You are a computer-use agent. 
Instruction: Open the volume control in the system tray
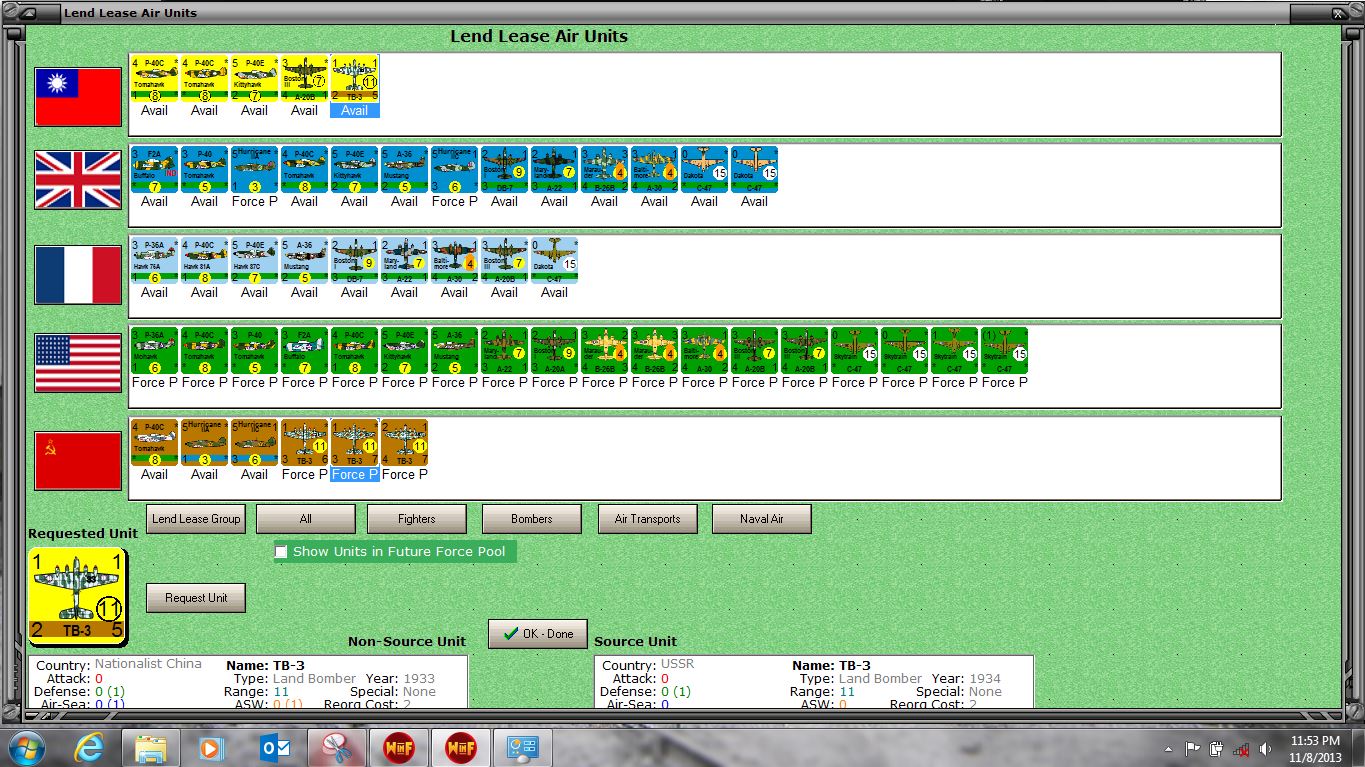pos(1267,749)
